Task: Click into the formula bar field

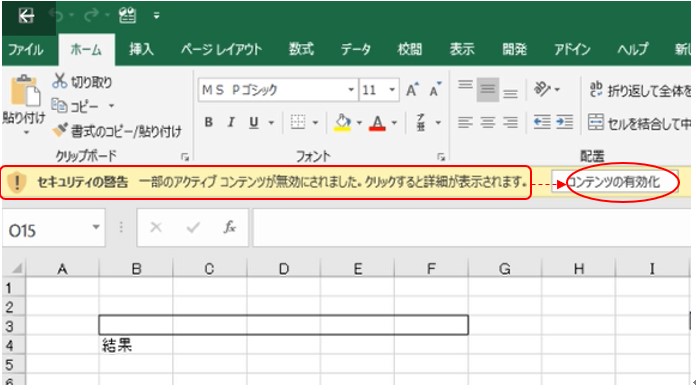Action: click(472, 228)
